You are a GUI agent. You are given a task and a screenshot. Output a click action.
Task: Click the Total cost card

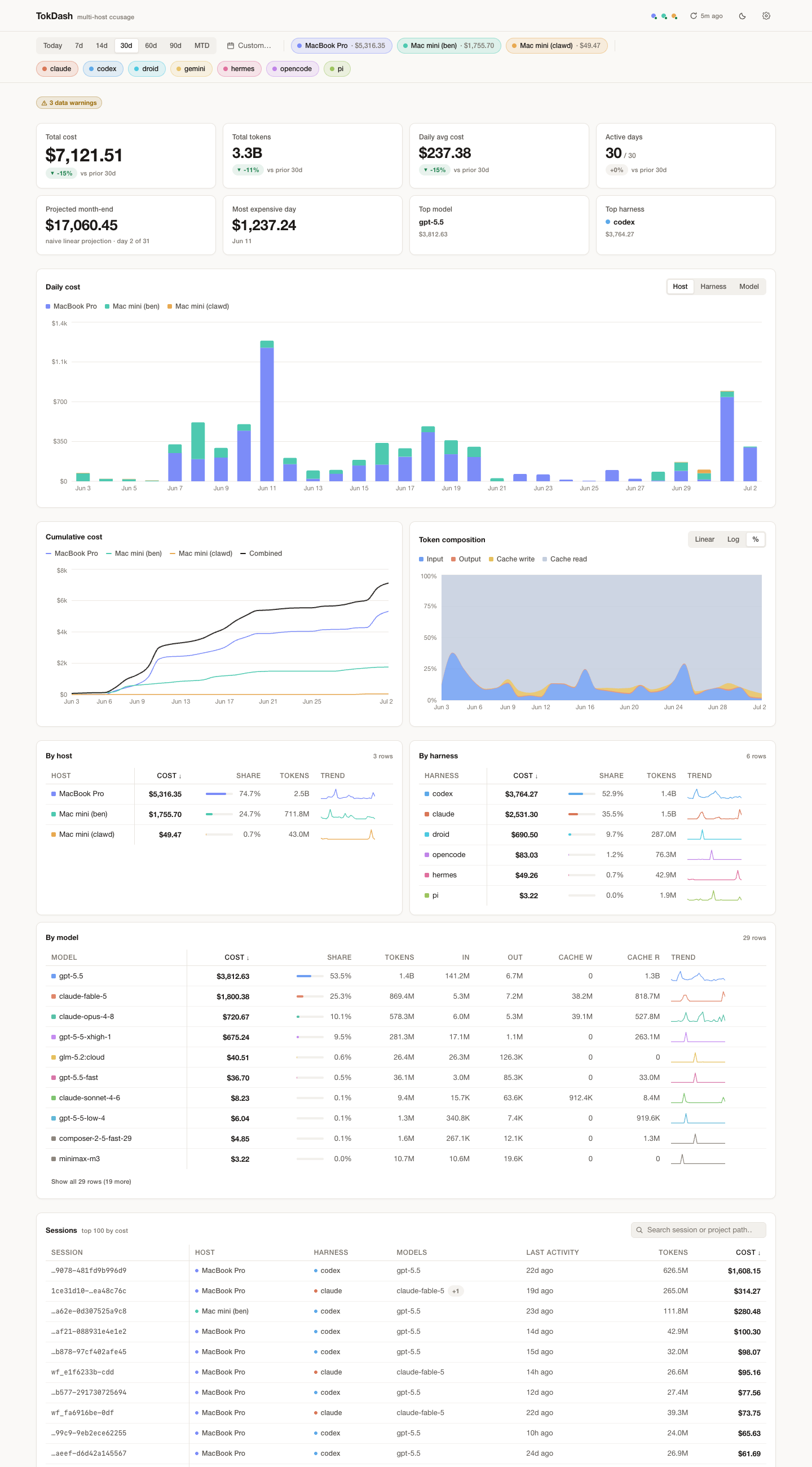126,156
